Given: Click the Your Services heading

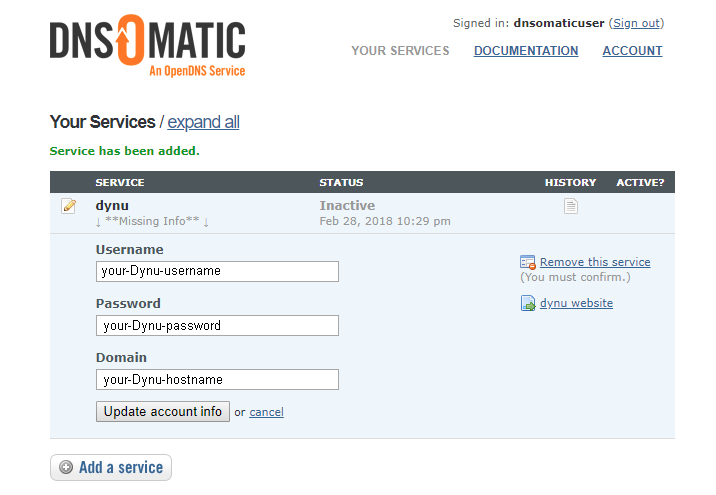Looking at the screenshot, I should click(103, 122).
